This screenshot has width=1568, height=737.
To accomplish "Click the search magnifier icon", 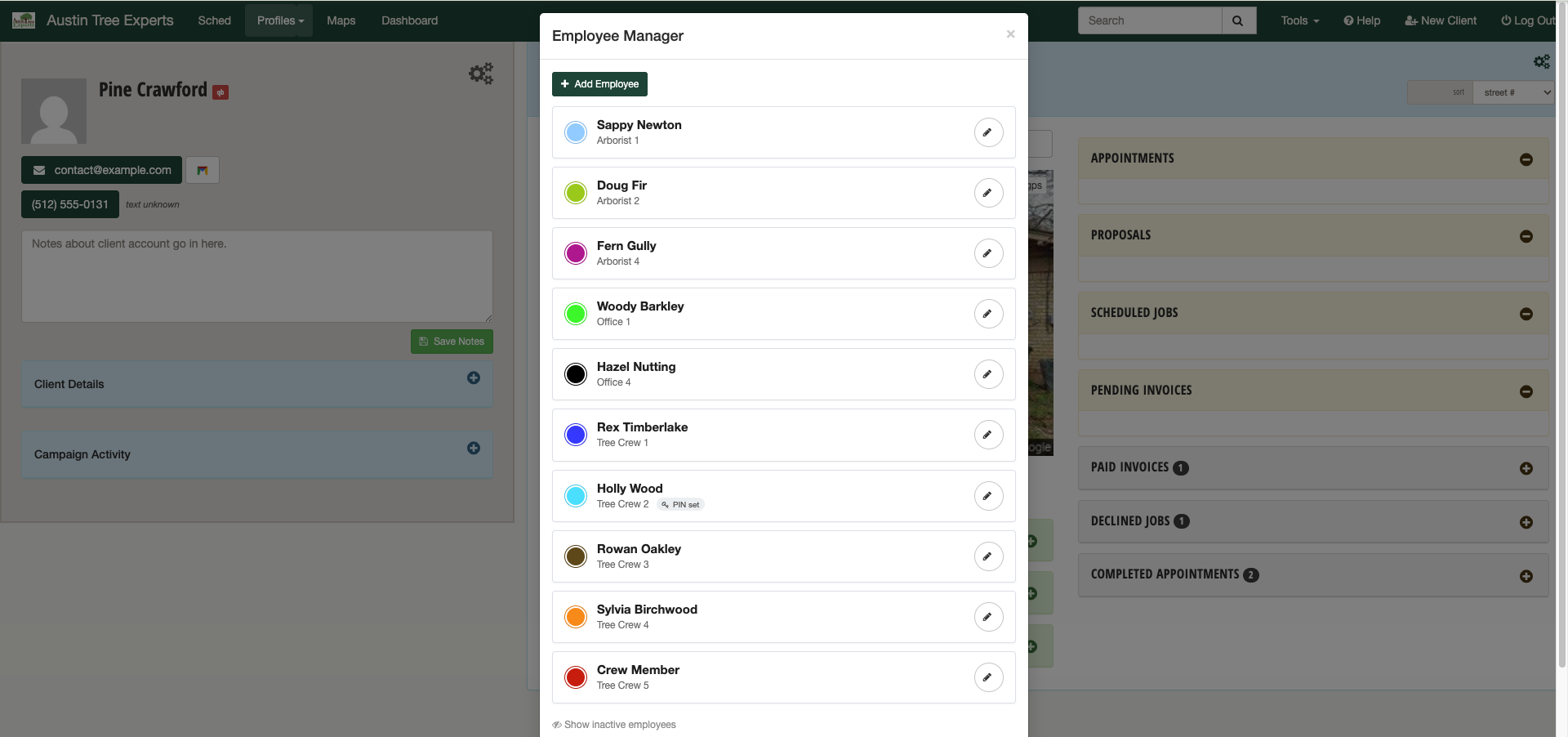I will pyautogui.click(x=1238, y=20).
